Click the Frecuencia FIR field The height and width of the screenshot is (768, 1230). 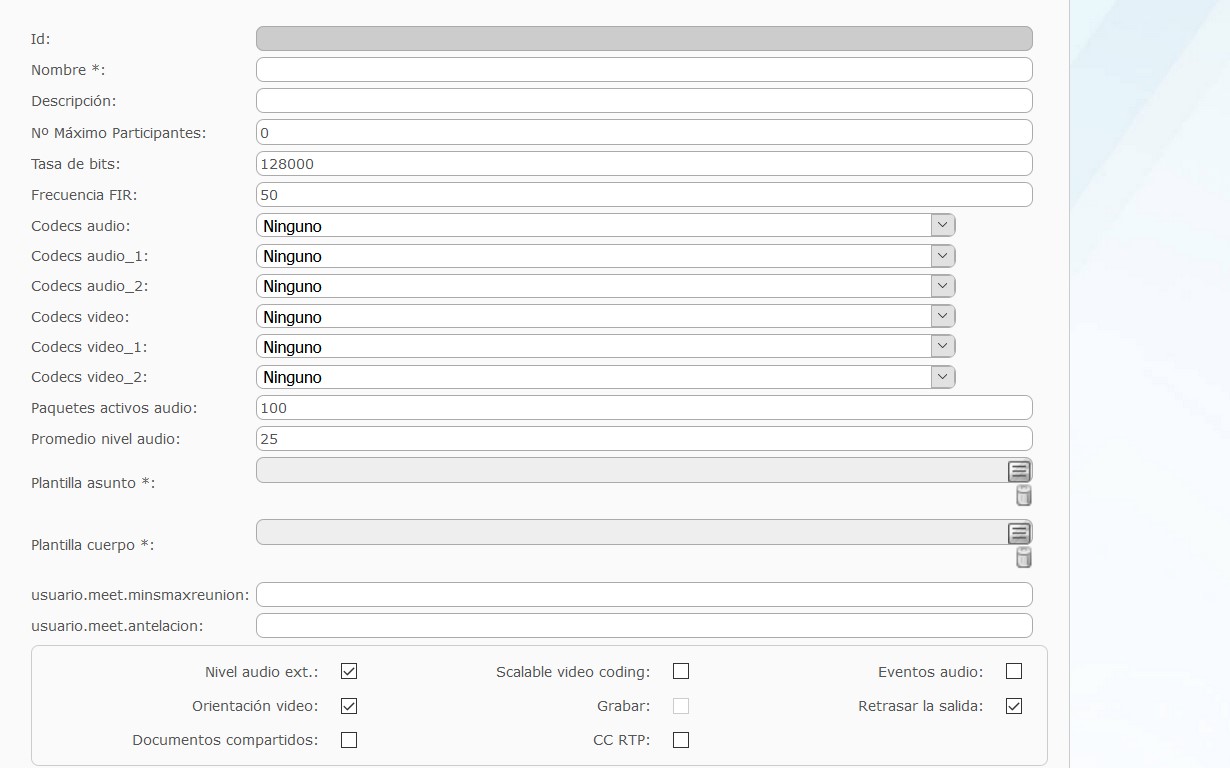644,194
